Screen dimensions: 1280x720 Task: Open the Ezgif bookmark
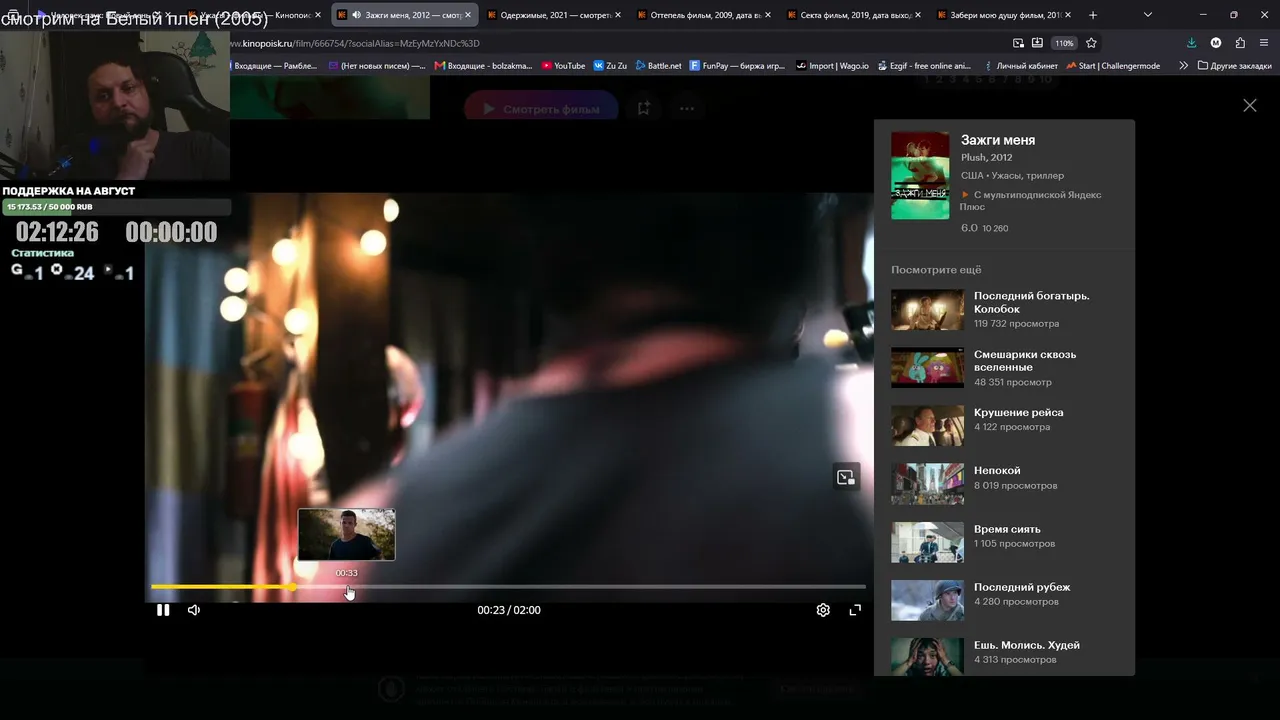tap(924, 66)
